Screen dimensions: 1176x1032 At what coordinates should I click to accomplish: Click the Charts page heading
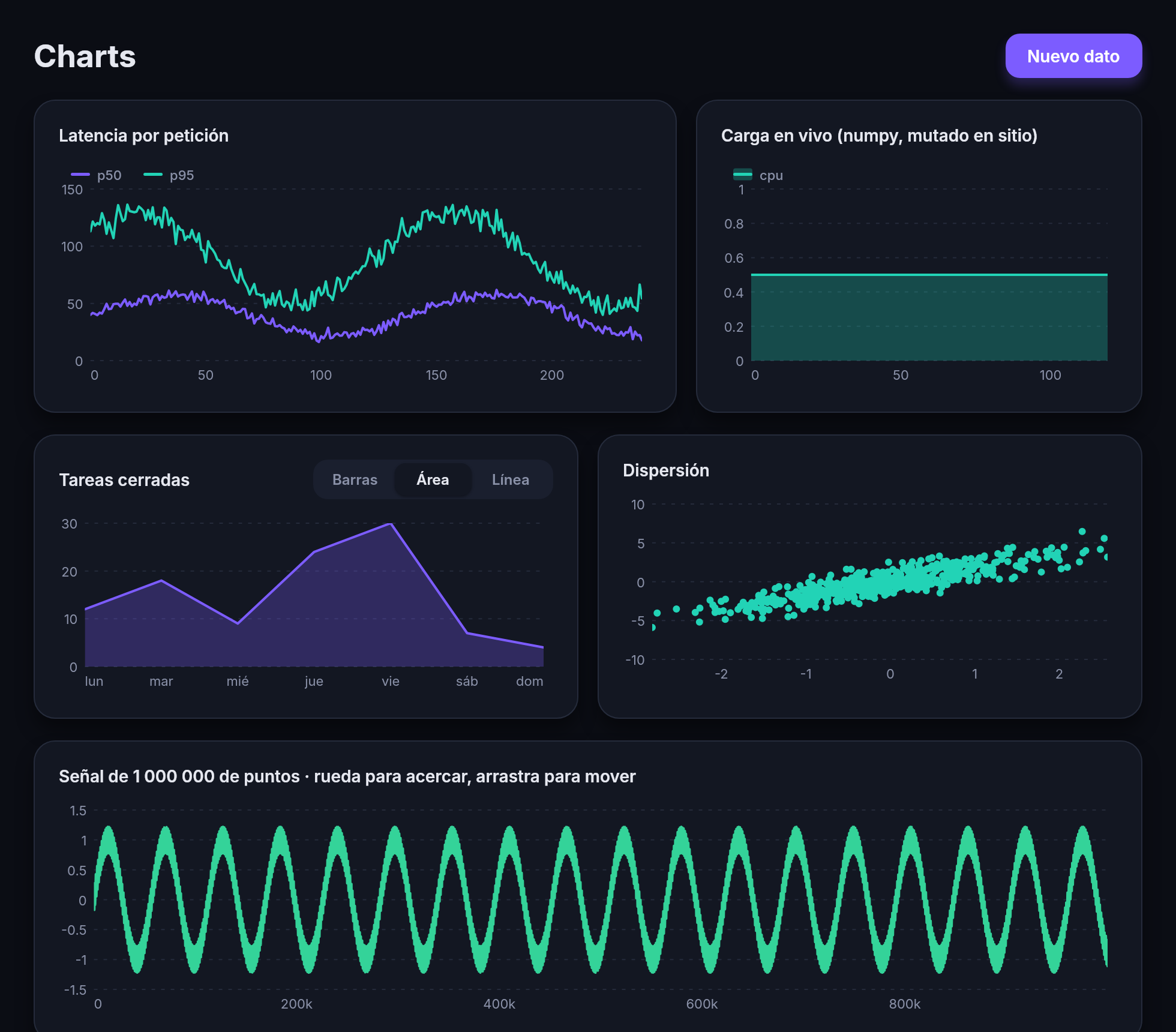pyautogui.click(x=85, y=56)
